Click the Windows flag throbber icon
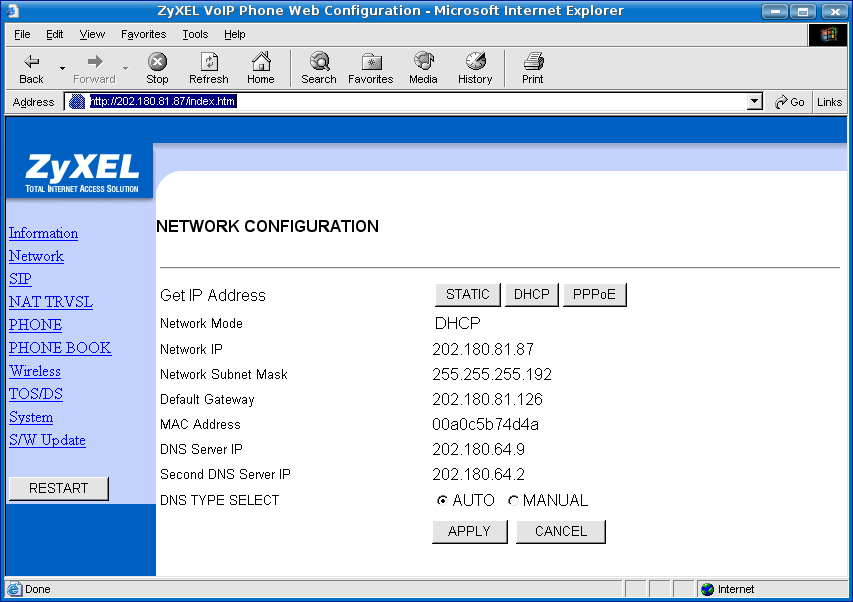The image size is (853, 602). [x=828, y=35]
